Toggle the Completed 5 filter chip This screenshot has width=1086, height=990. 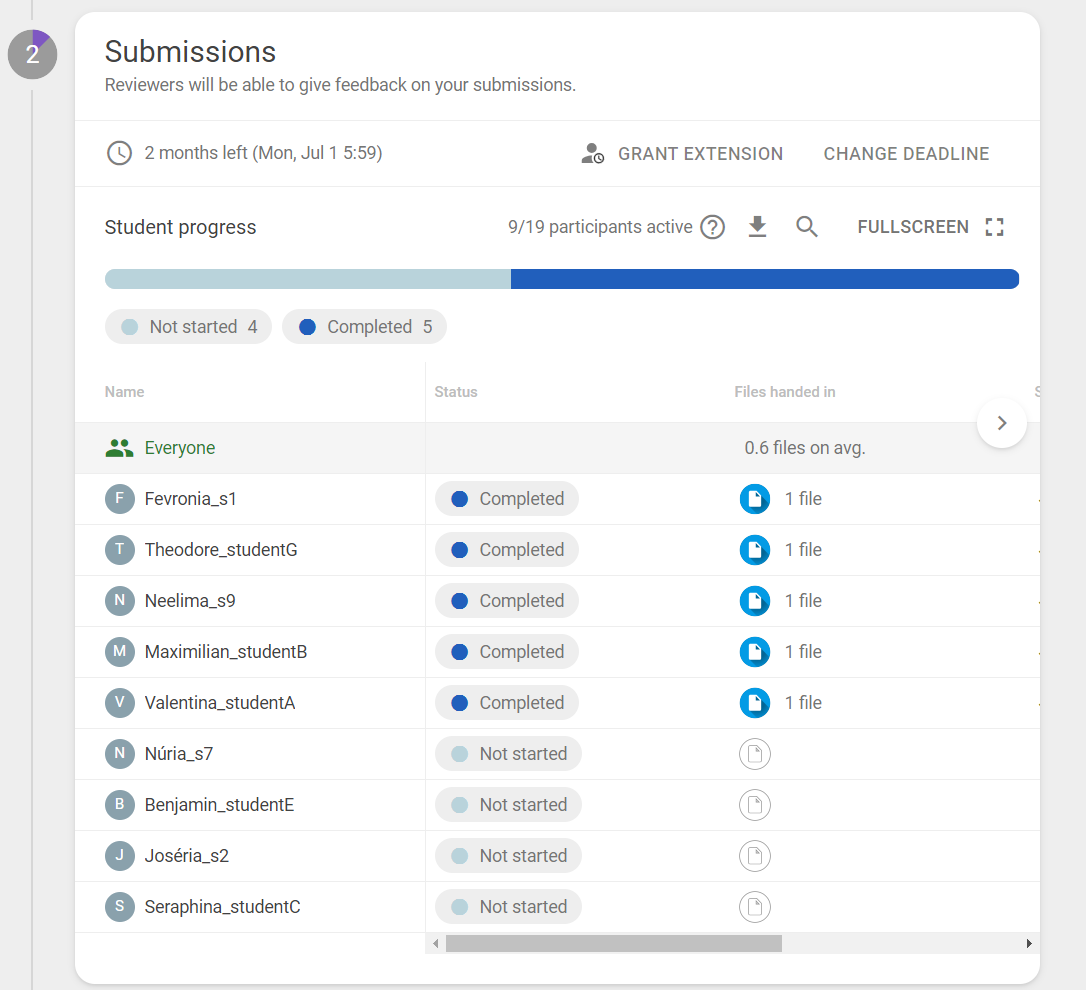364,327
